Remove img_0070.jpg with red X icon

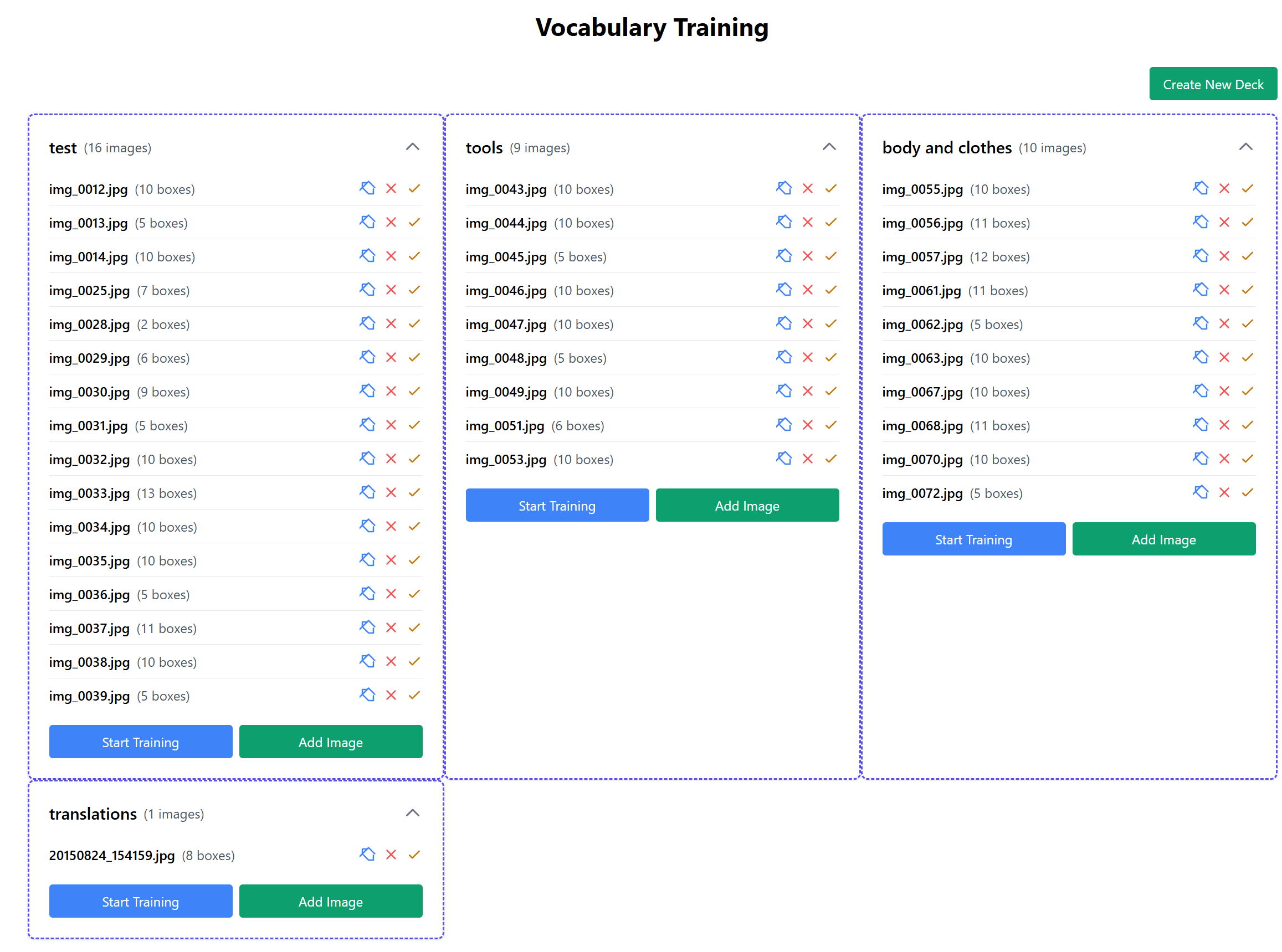click(x=1224, y=459)
